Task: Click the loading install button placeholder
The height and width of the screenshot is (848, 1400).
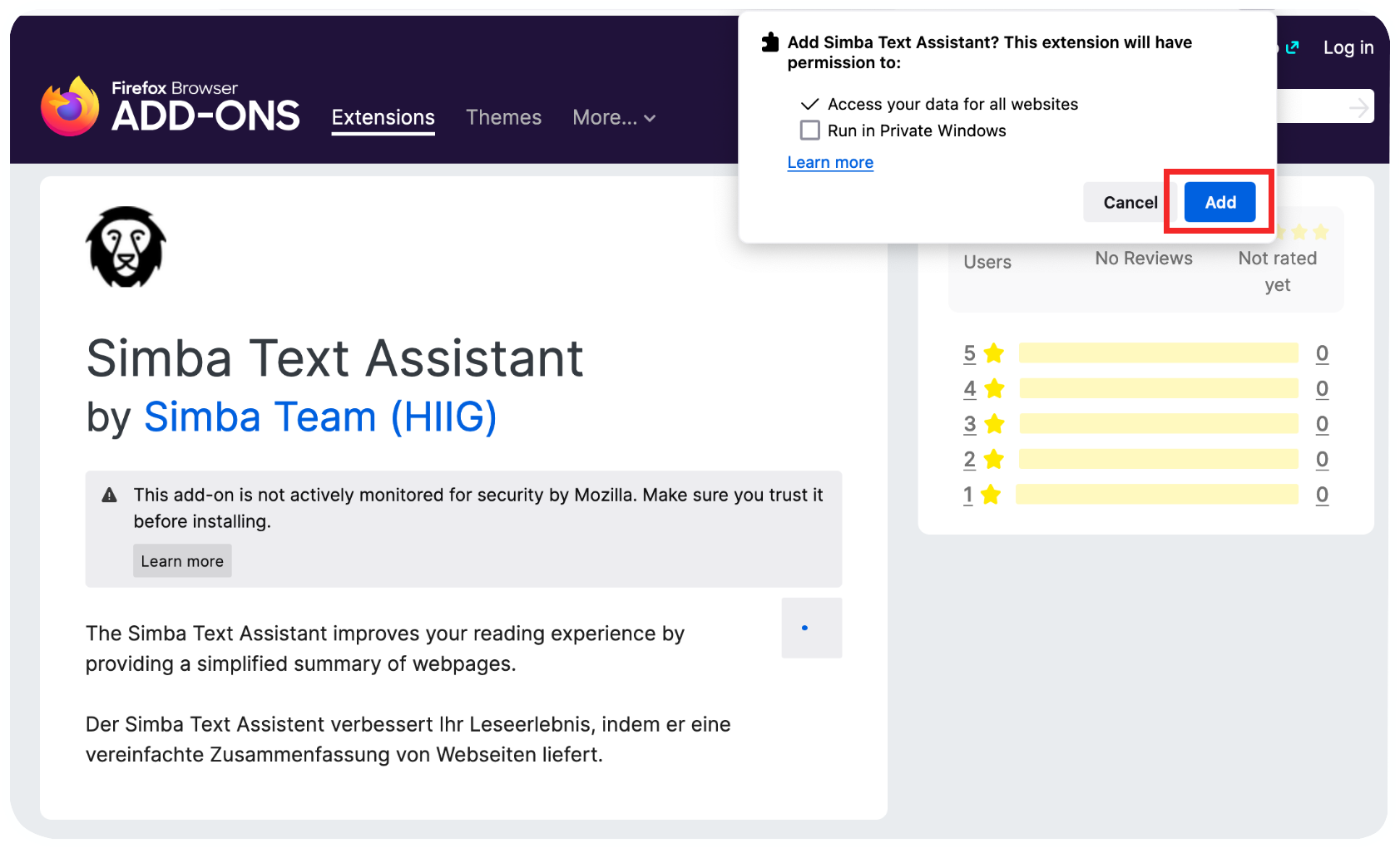Action: 812,628
